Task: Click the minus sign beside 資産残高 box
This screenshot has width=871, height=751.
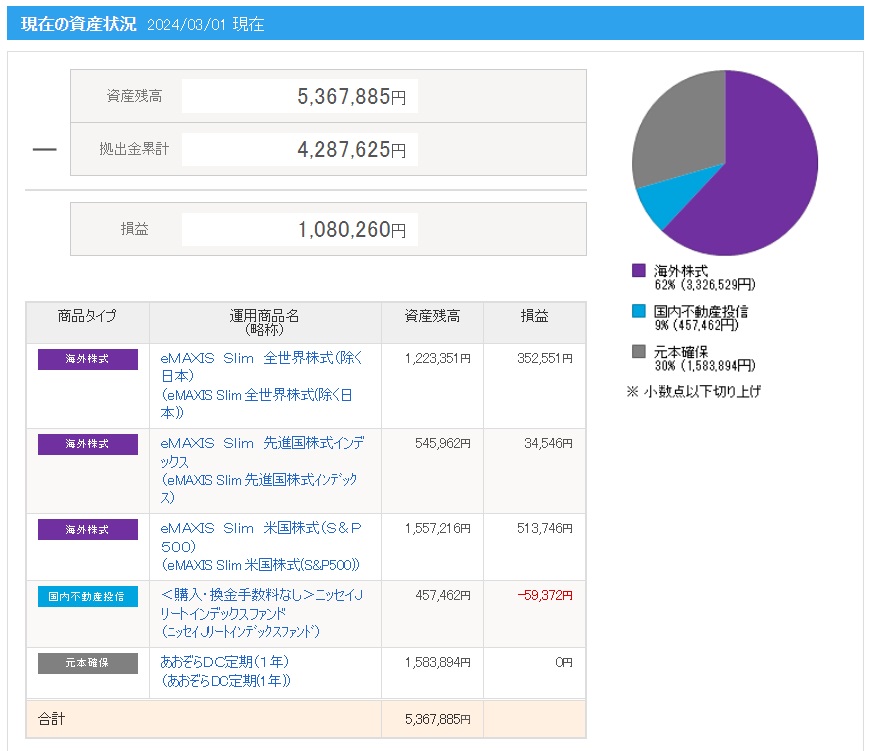Action: pos(44,149)
